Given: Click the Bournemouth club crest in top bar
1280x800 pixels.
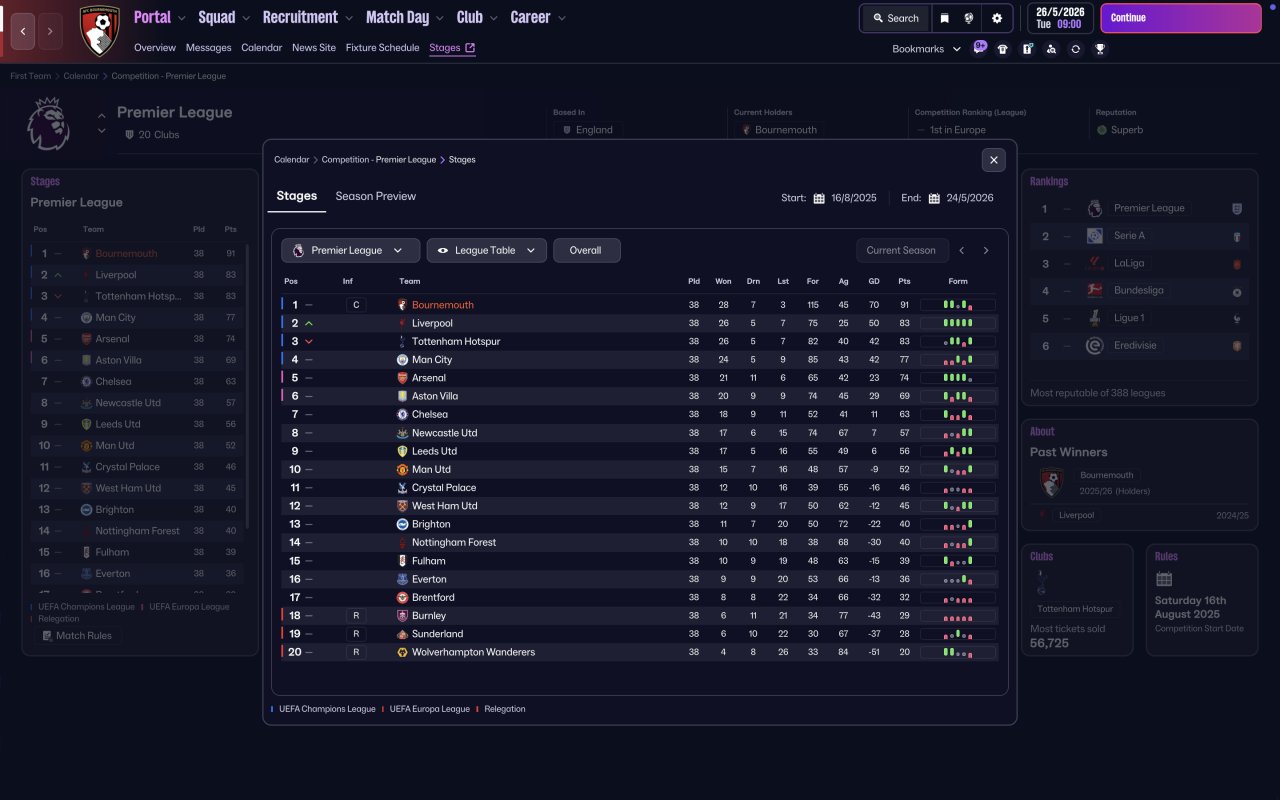Looking at the screenshot, I should [x=99, y=30].
